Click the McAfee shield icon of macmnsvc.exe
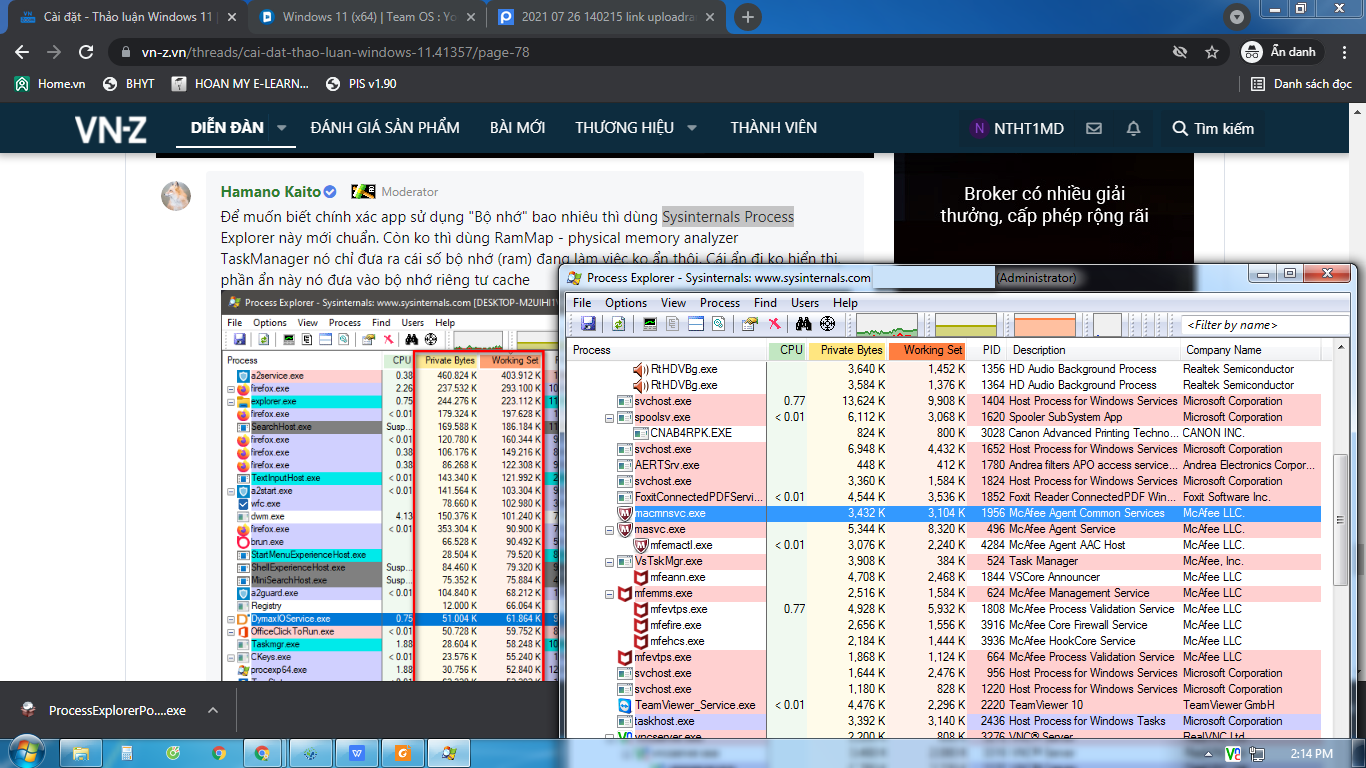Viewport: 1366px width, 768px height. click(x=626, y=513)
